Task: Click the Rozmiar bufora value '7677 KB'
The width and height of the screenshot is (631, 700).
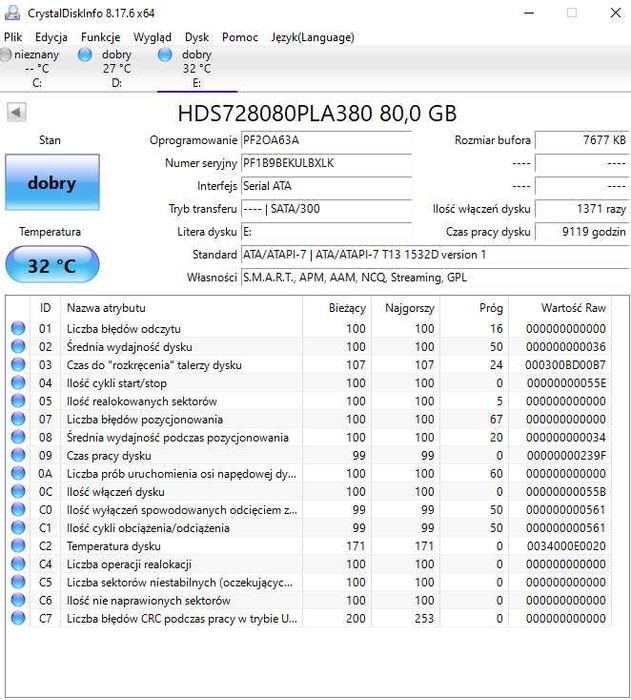Action: pos(582,140)
